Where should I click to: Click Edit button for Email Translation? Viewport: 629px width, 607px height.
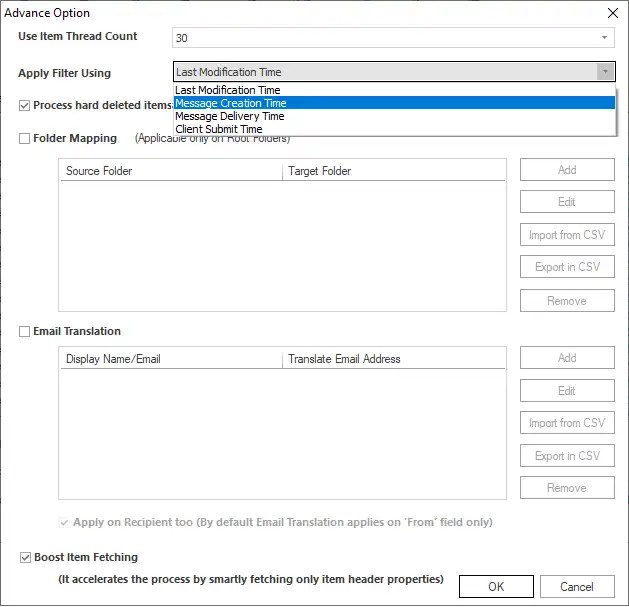(x=567, y=391)
